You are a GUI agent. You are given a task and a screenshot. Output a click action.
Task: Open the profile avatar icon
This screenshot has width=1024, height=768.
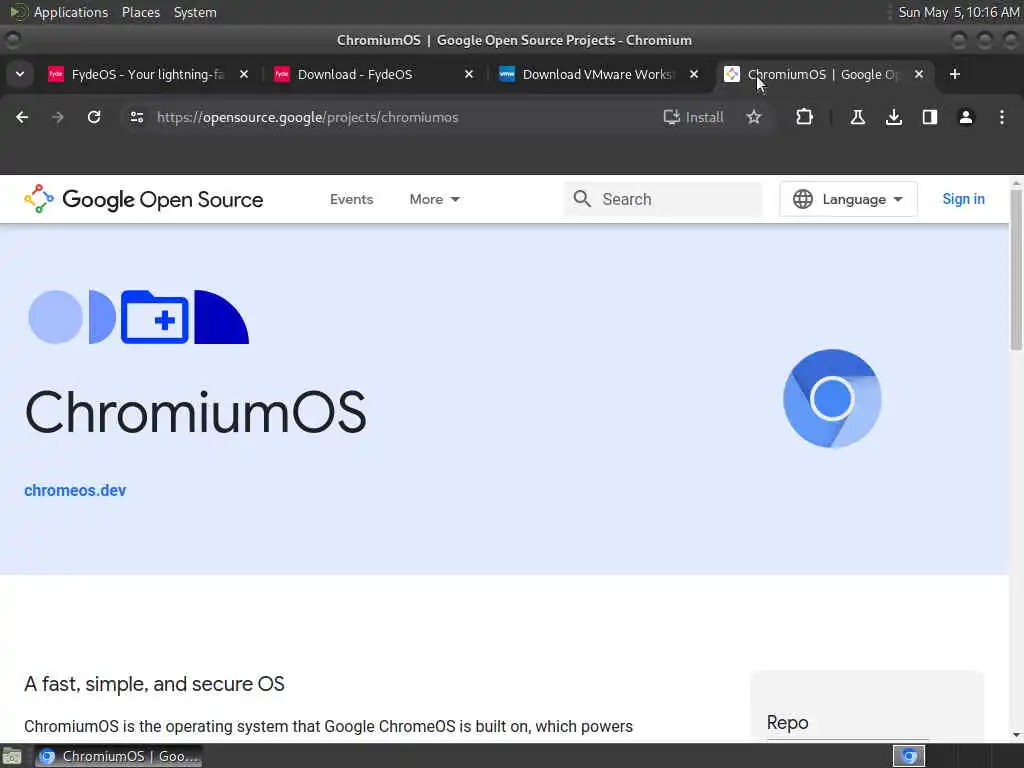(965, 118)
